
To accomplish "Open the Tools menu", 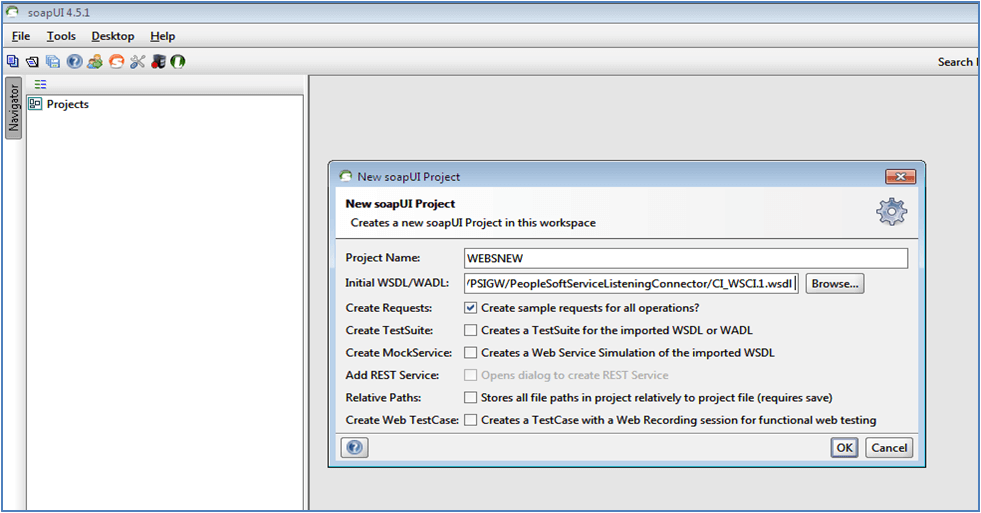I will click(x=61, y=36).
